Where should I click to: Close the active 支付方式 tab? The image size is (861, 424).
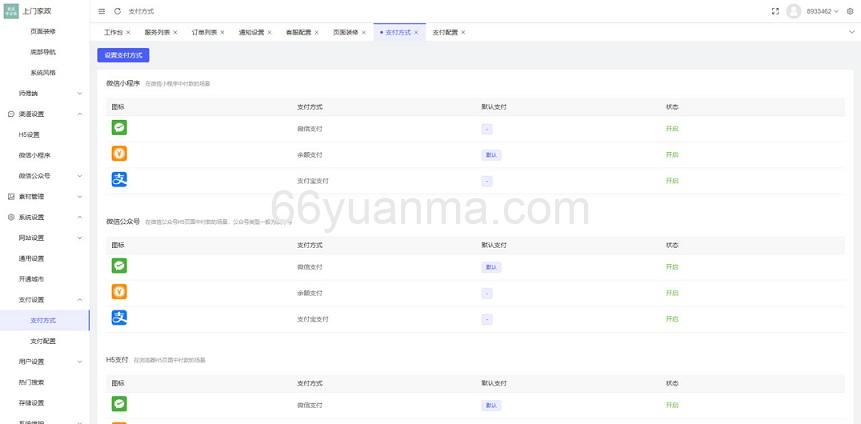click(x=416, y=32)
